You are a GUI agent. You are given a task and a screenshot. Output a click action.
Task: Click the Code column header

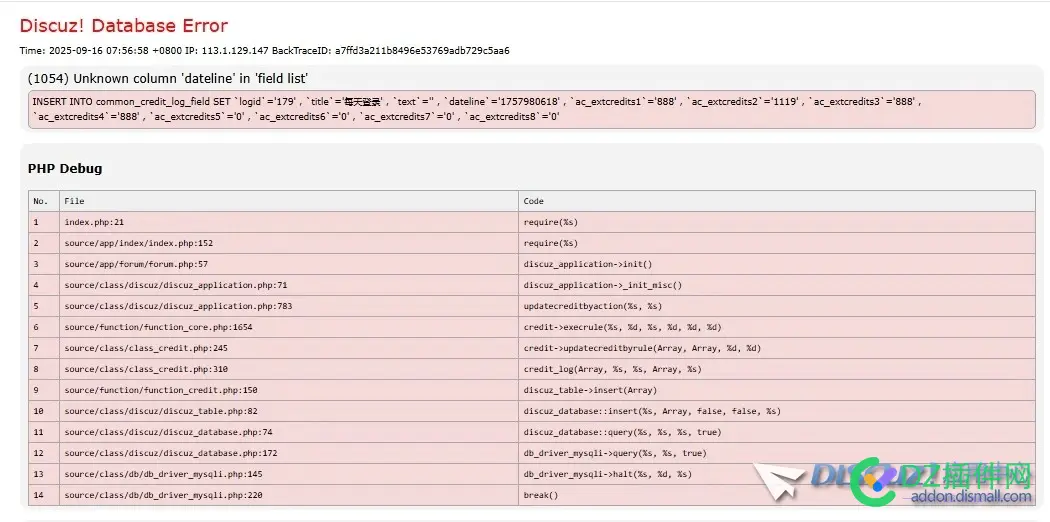(777, 201)
